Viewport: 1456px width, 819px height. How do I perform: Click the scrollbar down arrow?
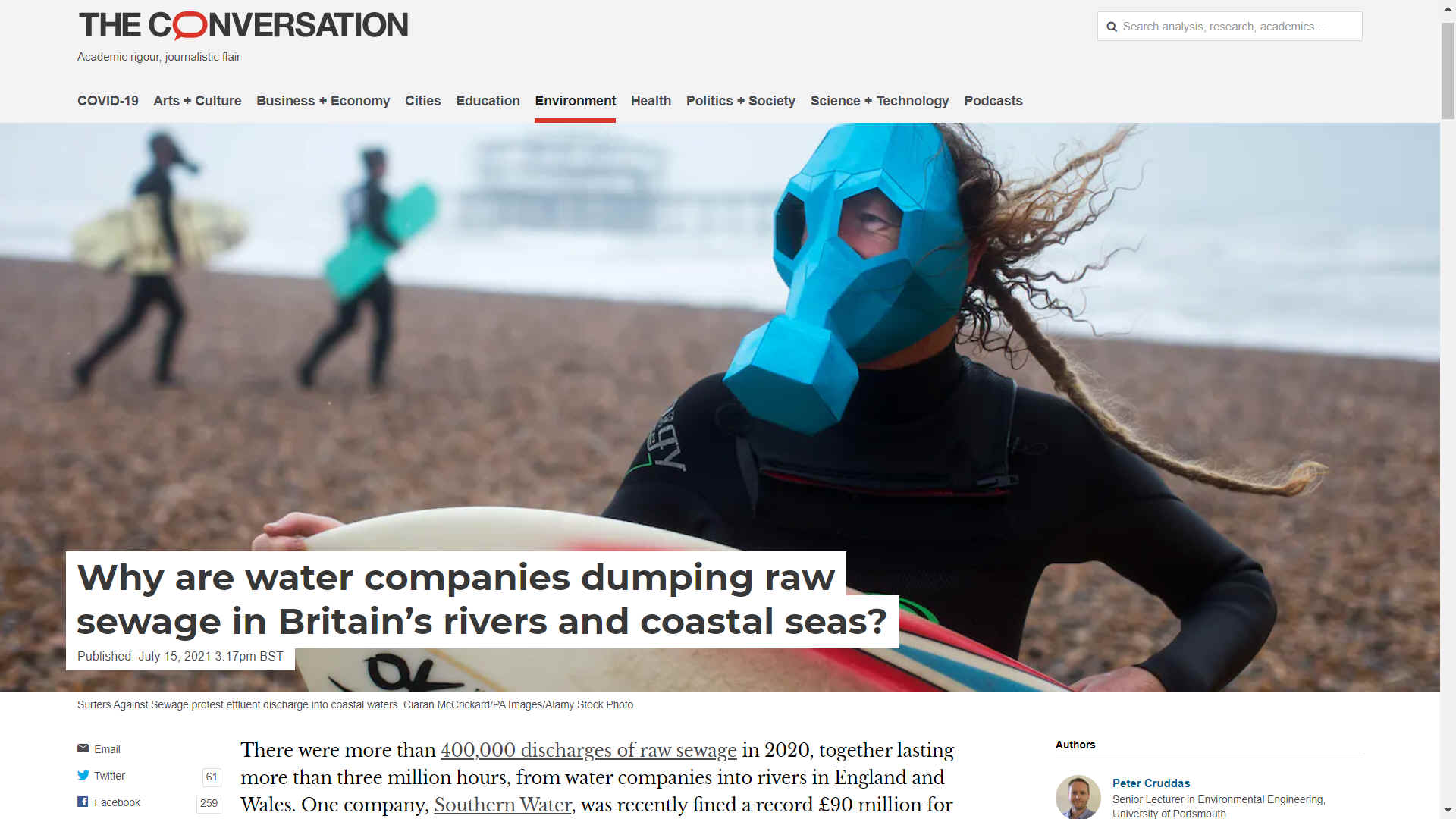pyautogui.click(x=1448, y=811)
